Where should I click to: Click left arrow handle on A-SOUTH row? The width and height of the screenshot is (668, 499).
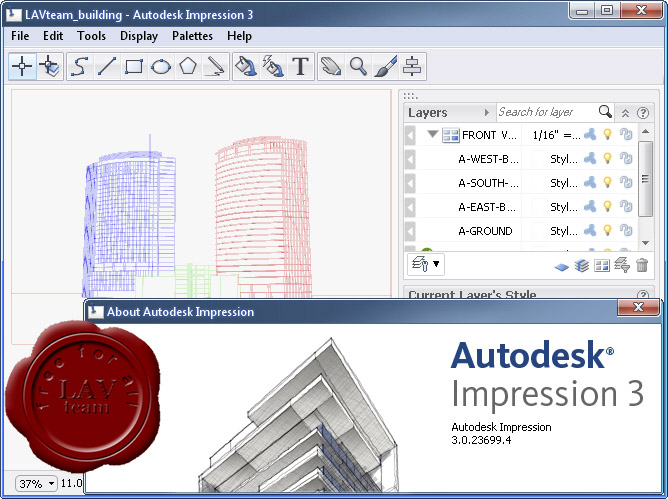[410, 183]
